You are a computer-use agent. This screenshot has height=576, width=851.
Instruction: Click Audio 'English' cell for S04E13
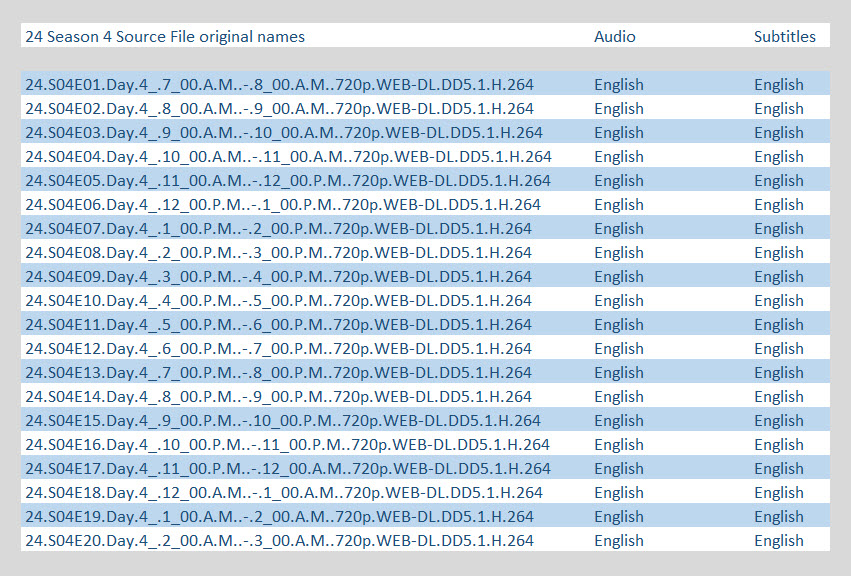(619, 372)
